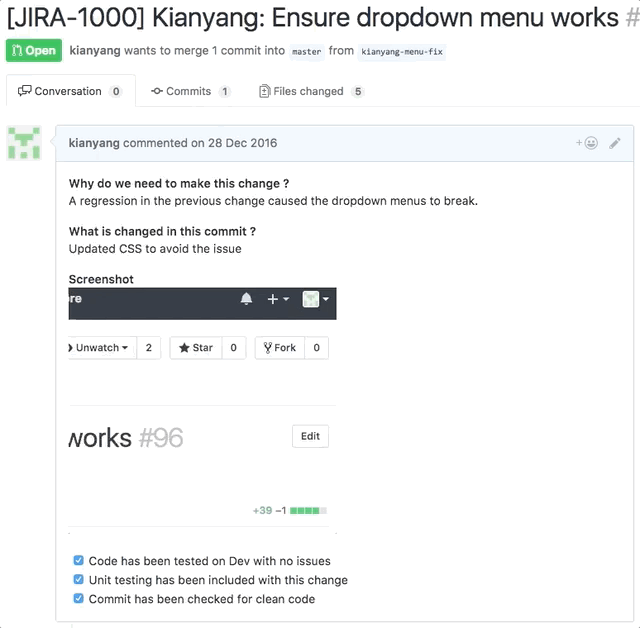640x628 pixels.
Task: Click the diffstat bar beside +39 −1
Action: (x=308, y=510)
